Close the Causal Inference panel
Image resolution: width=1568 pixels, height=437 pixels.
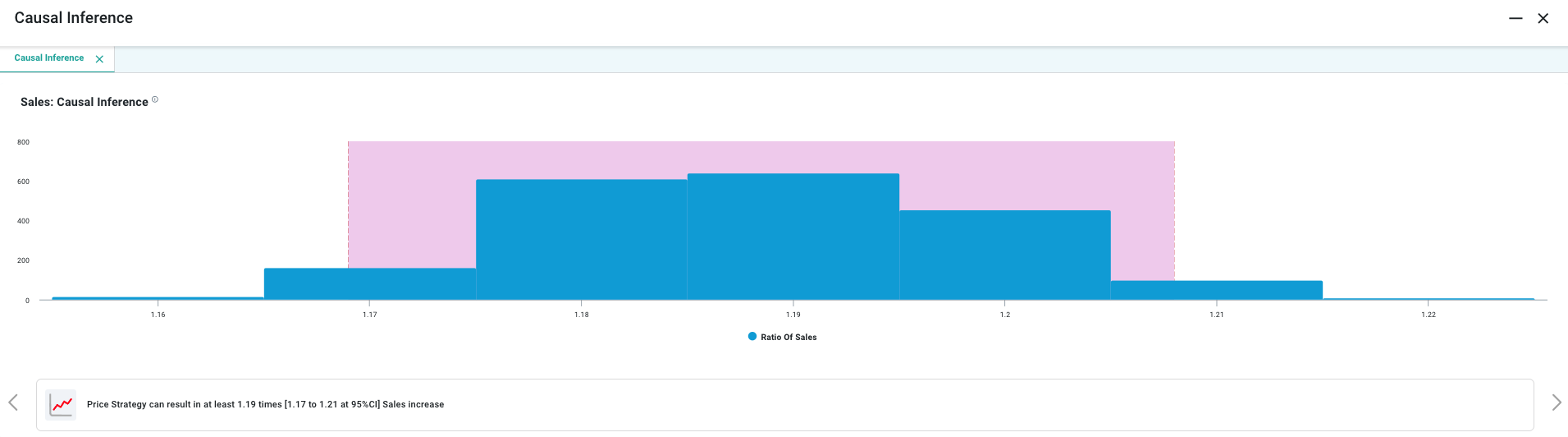point(1543,18)
